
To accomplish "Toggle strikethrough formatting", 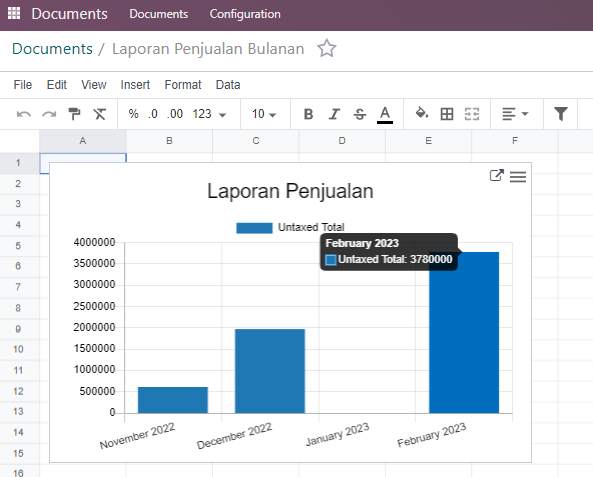I will click(x=360, y=114).
